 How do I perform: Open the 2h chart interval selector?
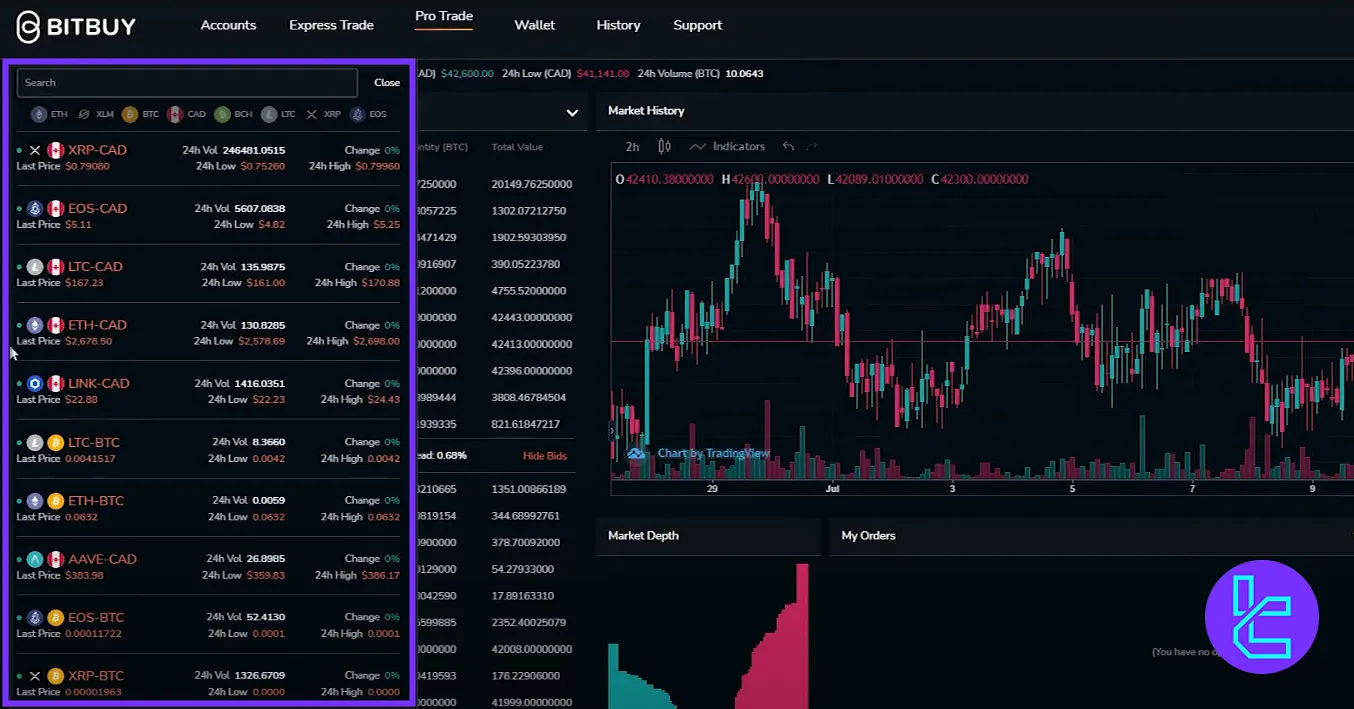[632, 147]
